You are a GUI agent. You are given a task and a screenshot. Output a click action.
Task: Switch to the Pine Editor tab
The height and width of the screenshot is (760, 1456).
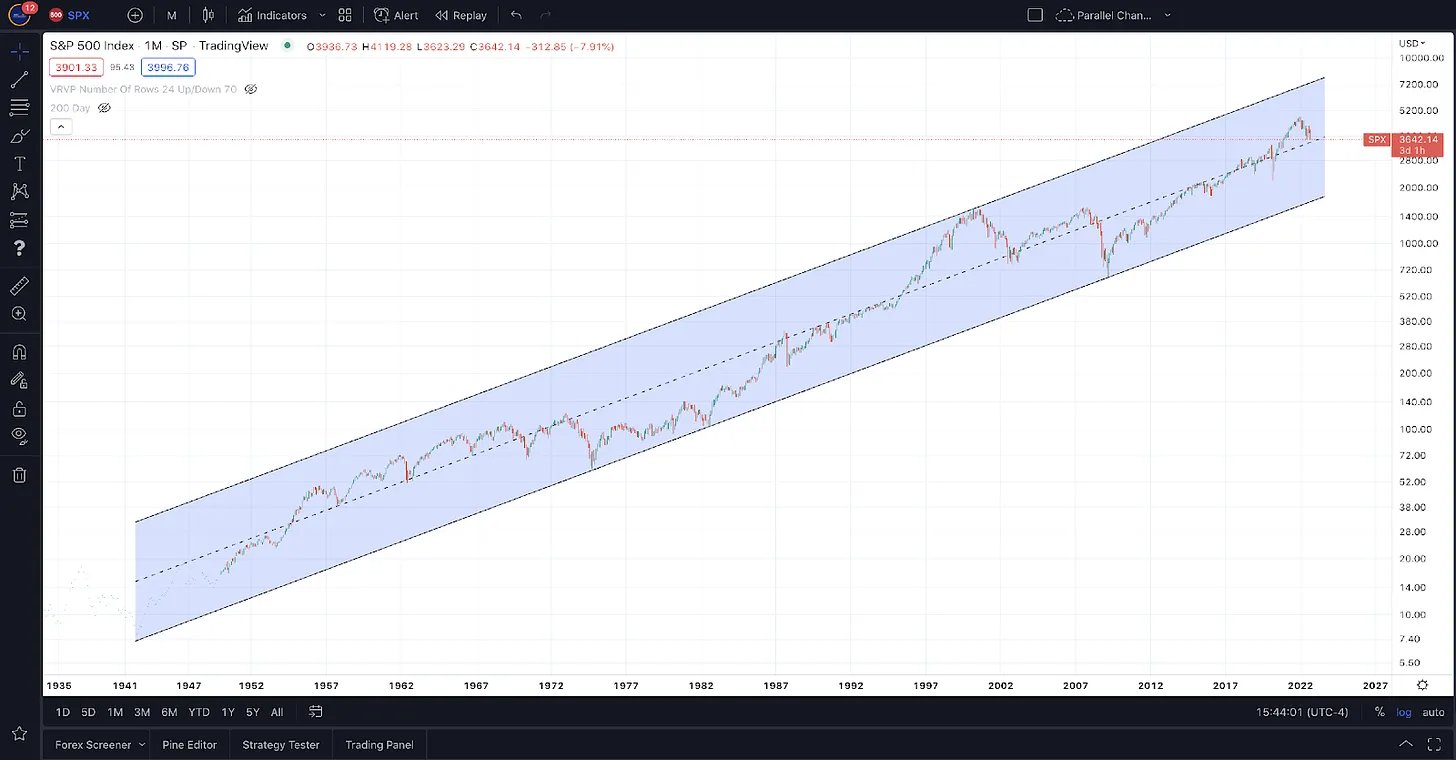(x=189, y=745)
